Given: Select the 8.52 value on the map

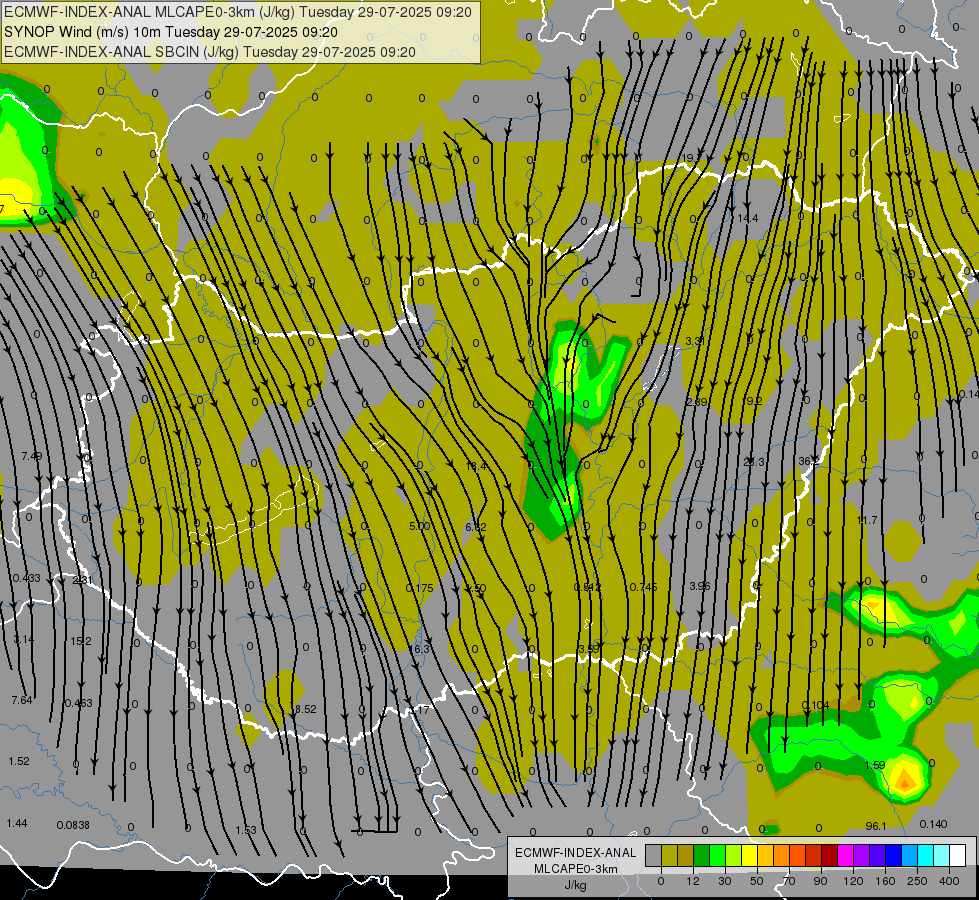Looking at the screenshot, I should point(306,710).
